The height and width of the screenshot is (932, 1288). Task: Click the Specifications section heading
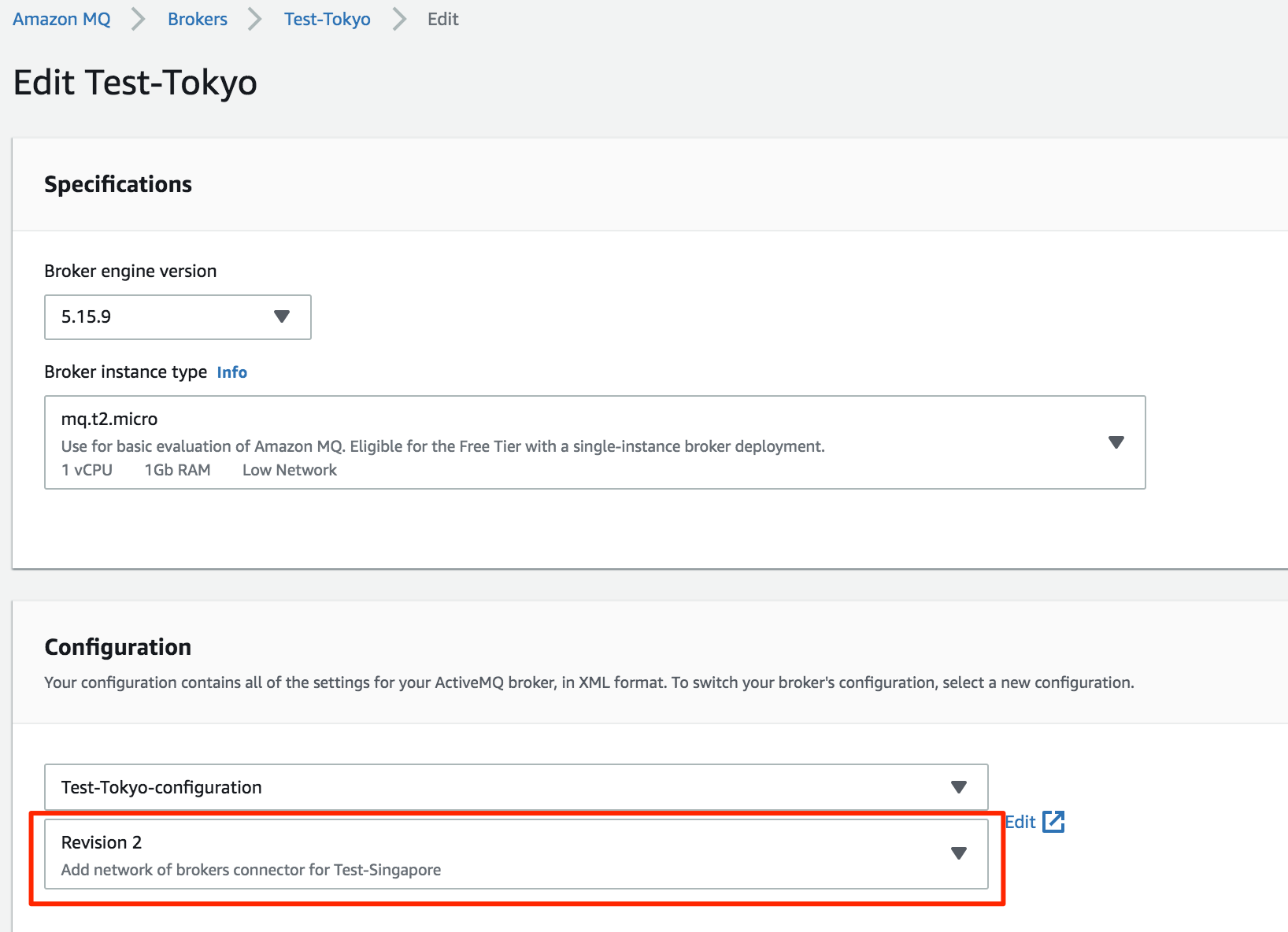click(x=118, y=184)
